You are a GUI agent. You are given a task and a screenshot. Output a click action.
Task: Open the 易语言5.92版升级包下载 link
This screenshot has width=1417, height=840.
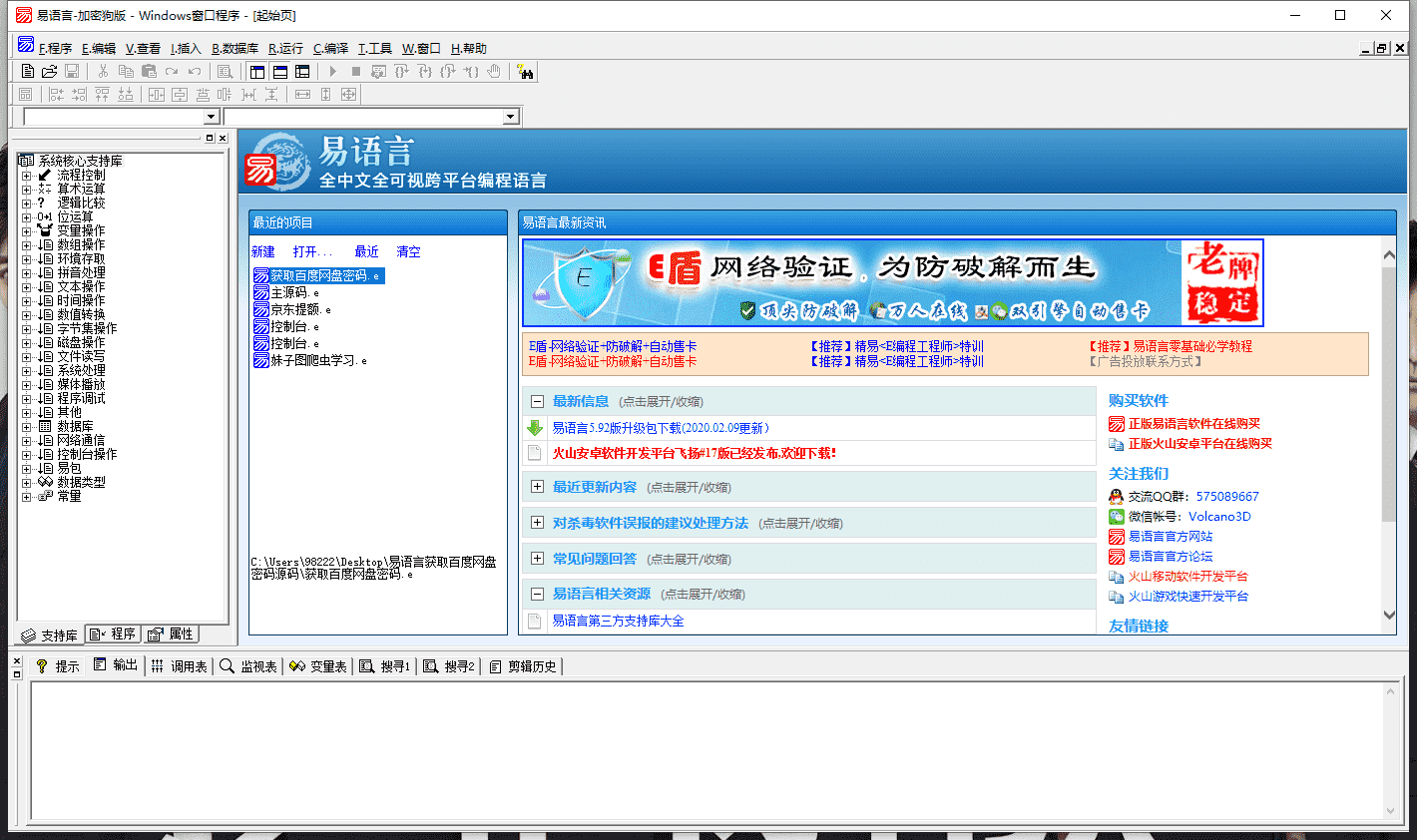point(661,428)
